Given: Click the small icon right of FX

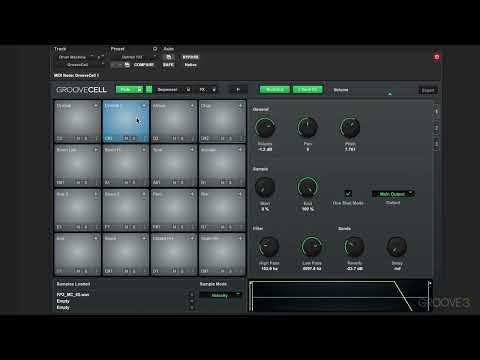Looking at the screenshot, I should coord(214,90).
